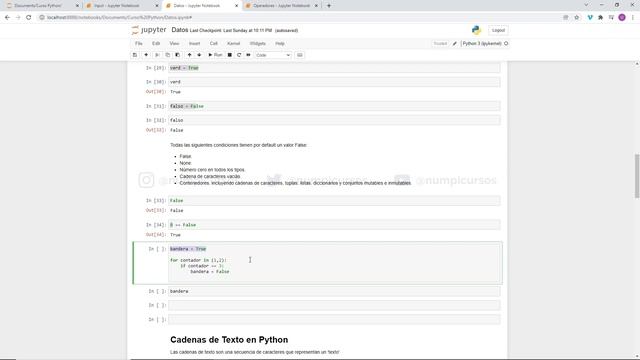Close the Input - Jupyter Notebook tab

[157, 6]
